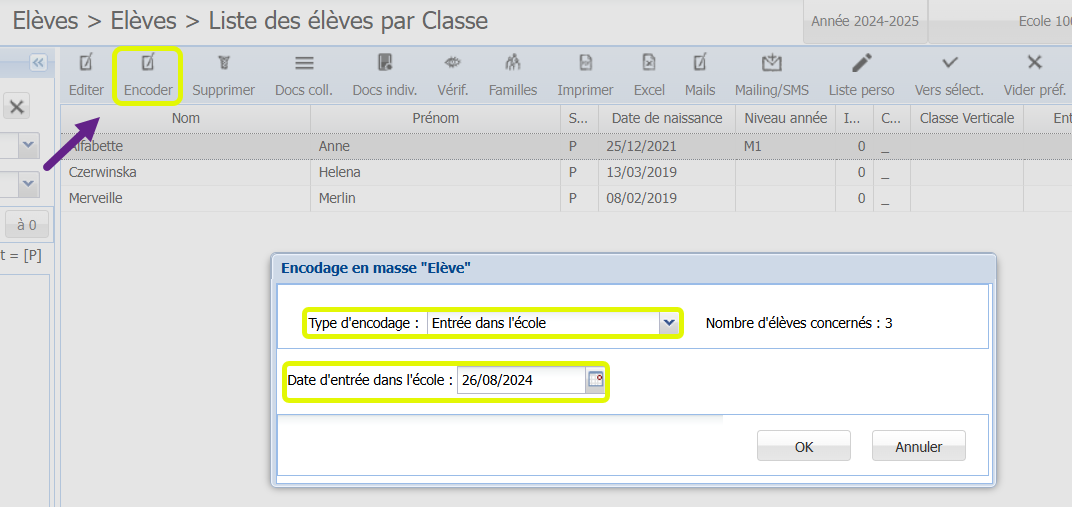The width and height of the screenshot is (1072, 507).
Task: Open Docs coll. documents menu
Action: tap(304, 64)
